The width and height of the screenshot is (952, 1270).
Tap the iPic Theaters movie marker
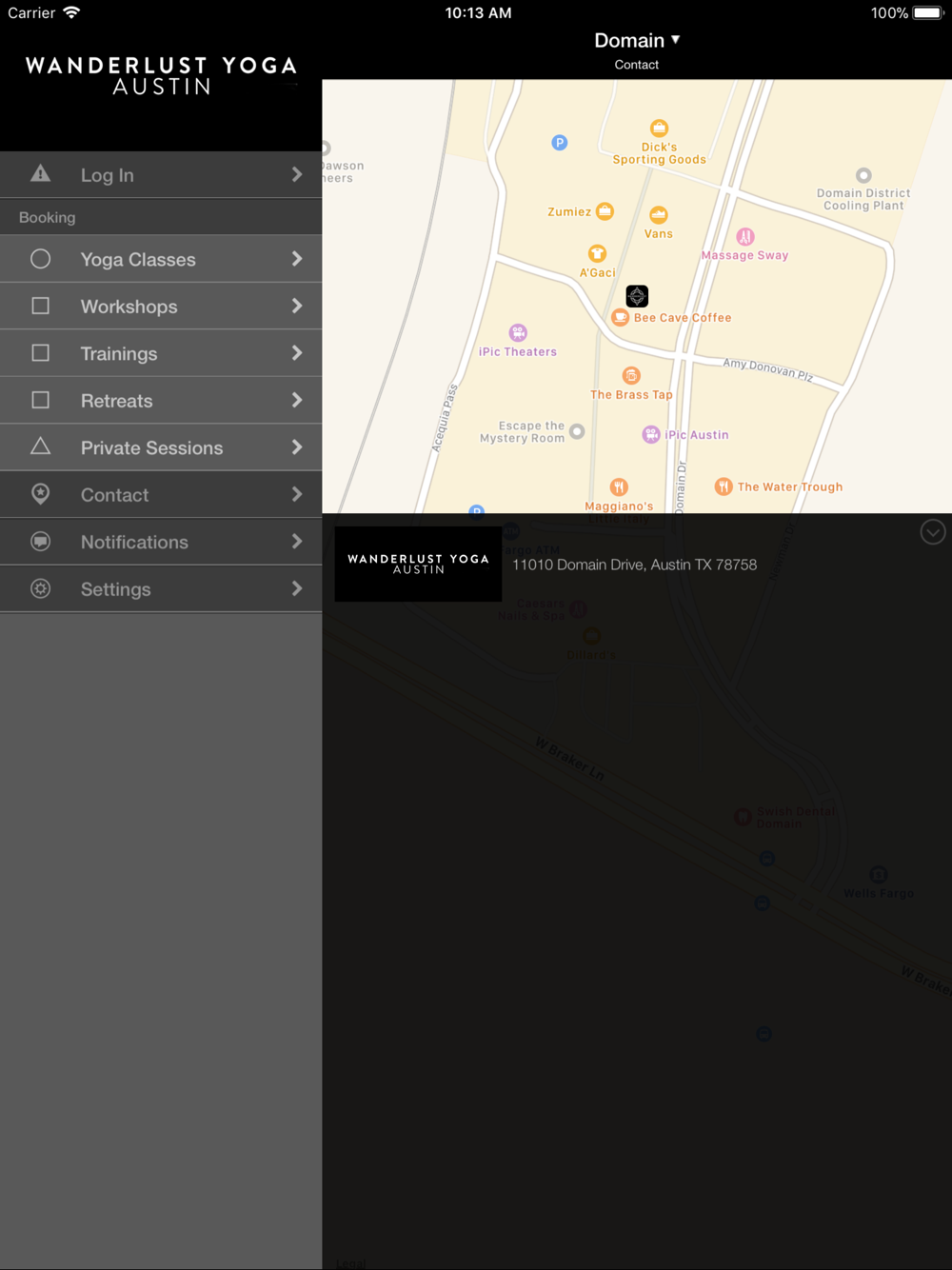pyautogui.click(x=518, y=332)
